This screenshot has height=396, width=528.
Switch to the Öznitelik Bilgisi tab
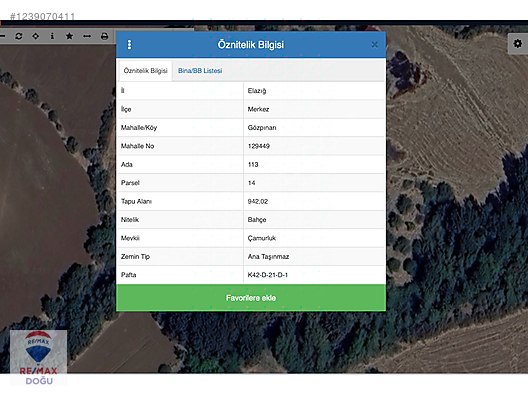145,71
